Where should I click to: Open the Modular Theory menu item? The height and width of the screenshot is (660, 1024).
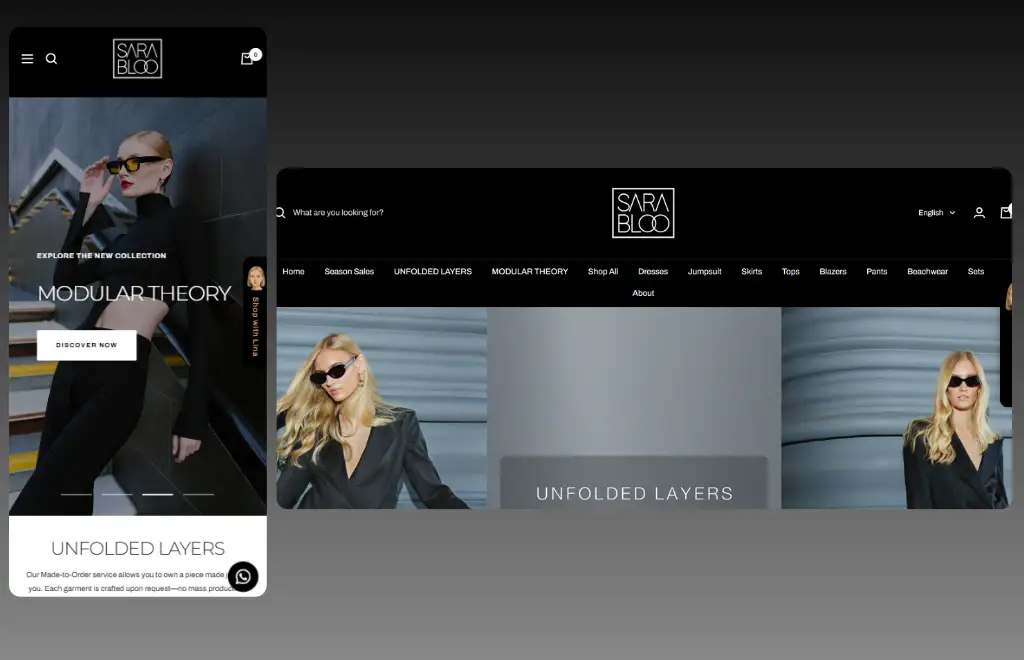coord(529,272)
